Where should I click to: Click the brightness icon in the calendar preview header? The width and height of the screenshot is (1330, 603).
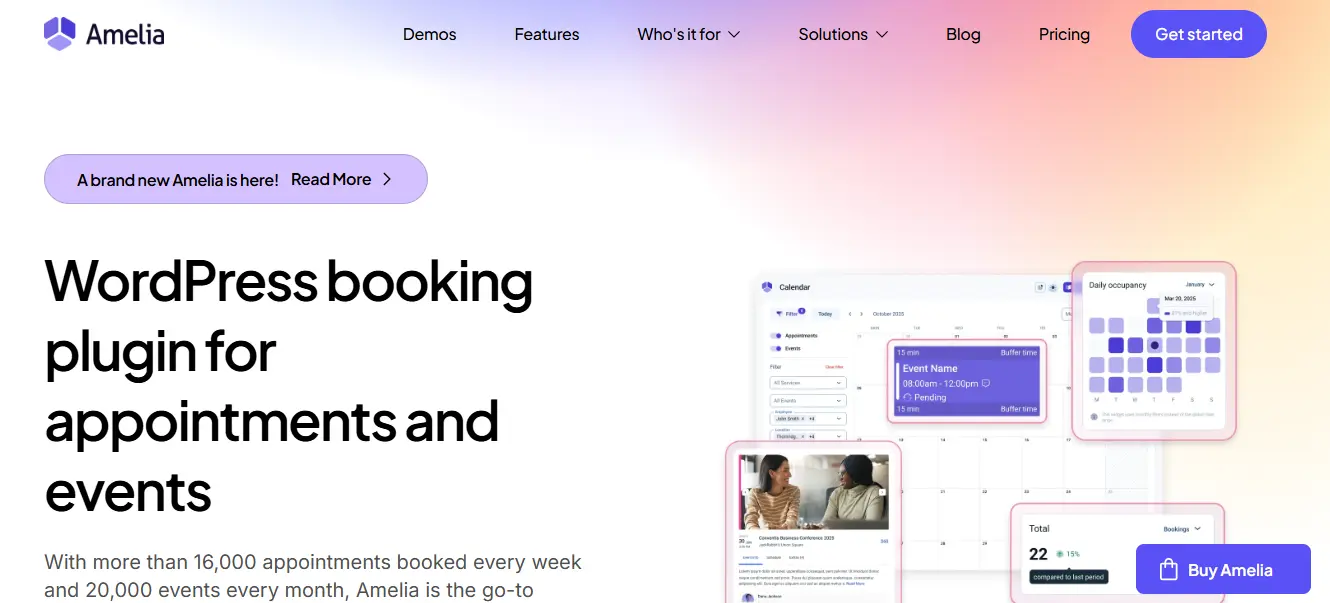tap(1053, 287)
